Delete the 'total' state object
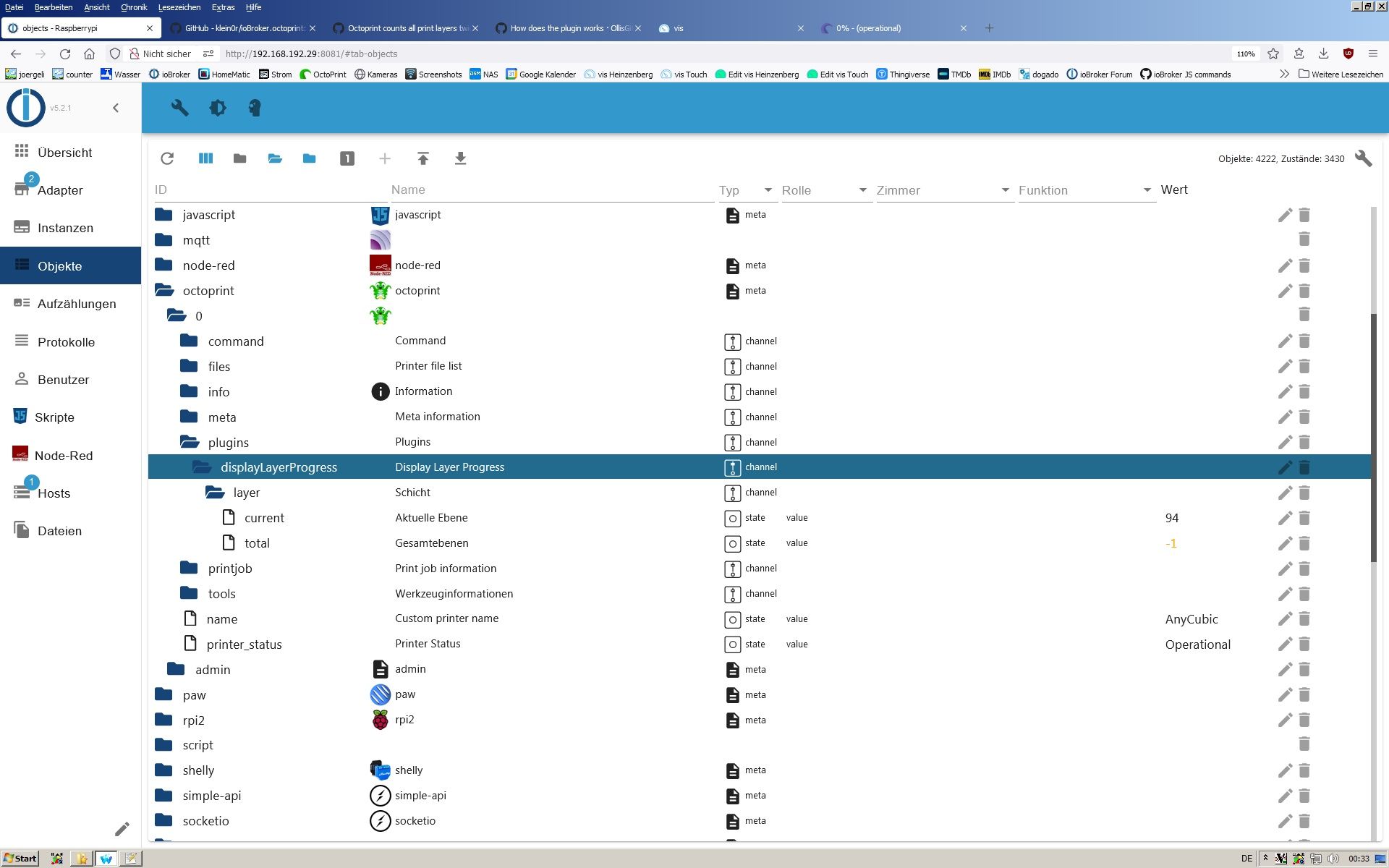This screenshot has height=868, width=1389. point(1304,543)
